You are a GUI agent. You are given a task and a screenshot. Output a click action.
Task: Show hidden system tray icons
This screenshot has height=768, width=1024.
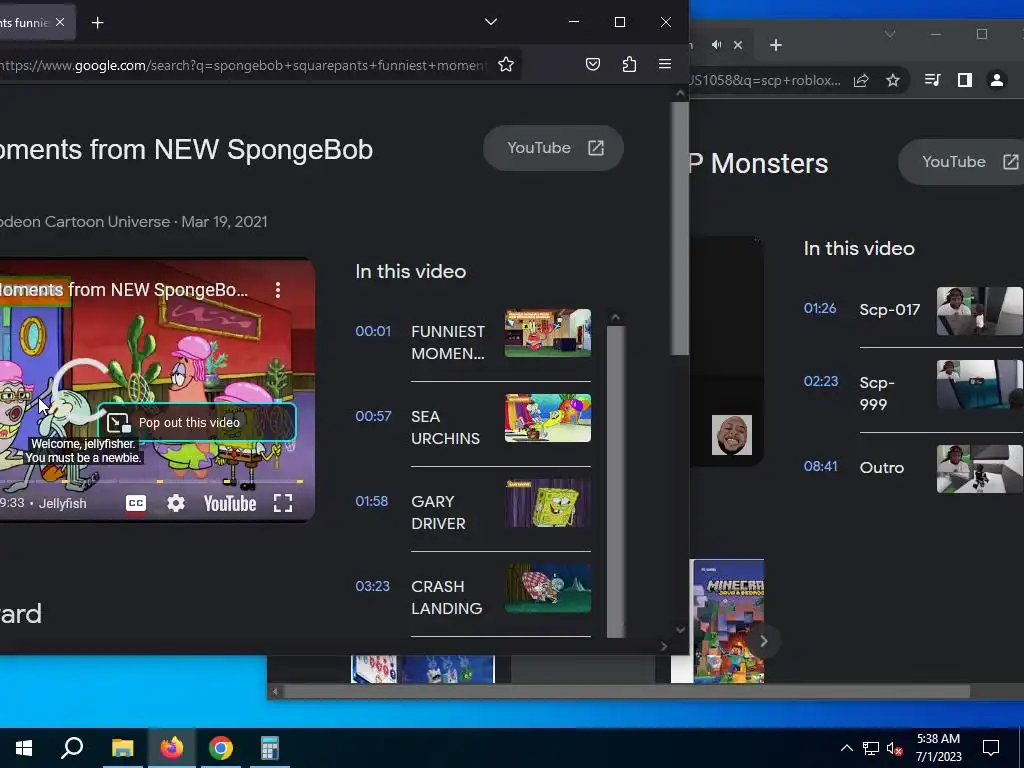pyautogui.click(x=846, y=748)
